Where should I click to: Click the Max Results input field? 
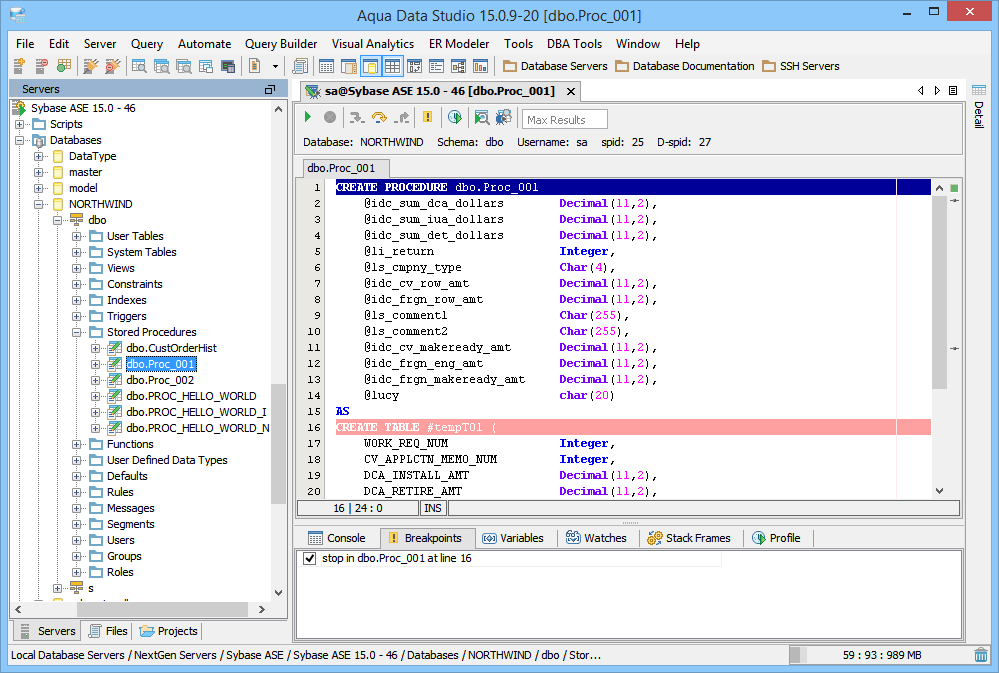point(565,120)
